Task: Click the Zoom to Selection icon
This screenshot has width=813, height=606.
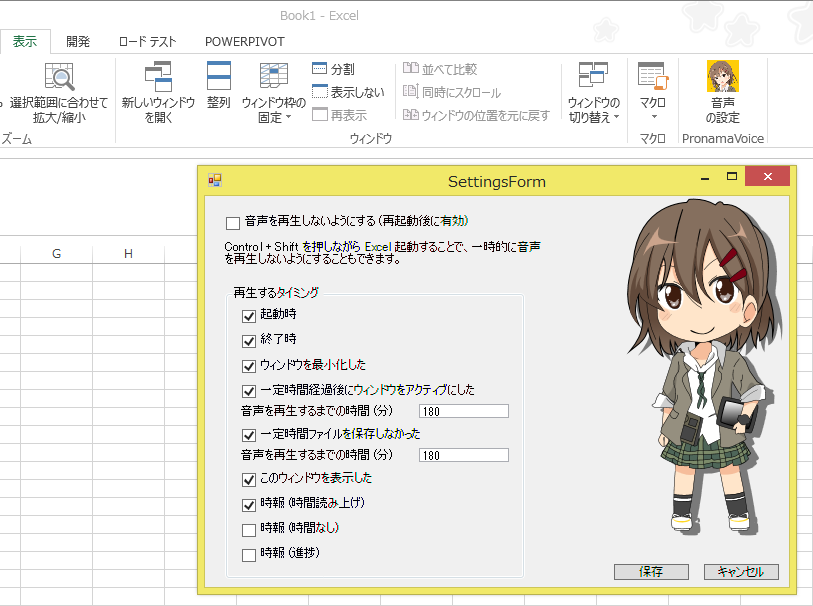Action: click(x=59, y=77)
